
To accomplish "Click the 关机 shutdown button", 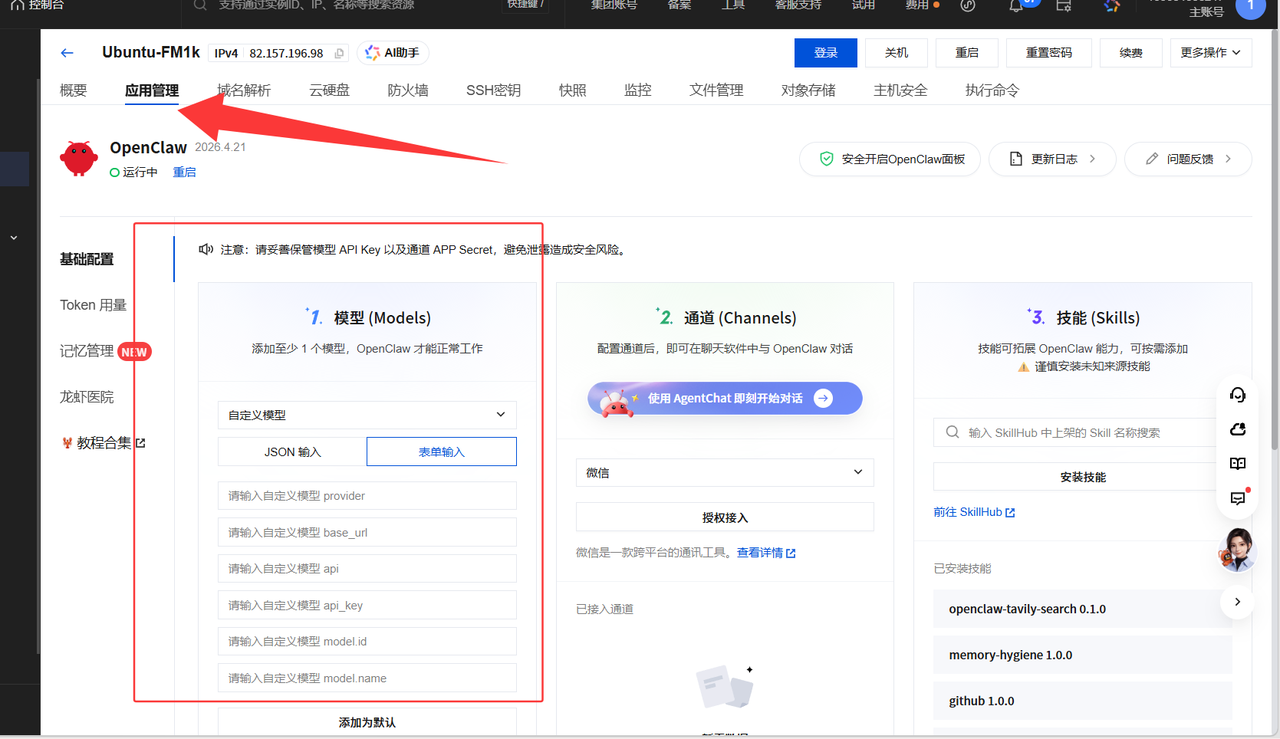I will click(x=896, y=53).
